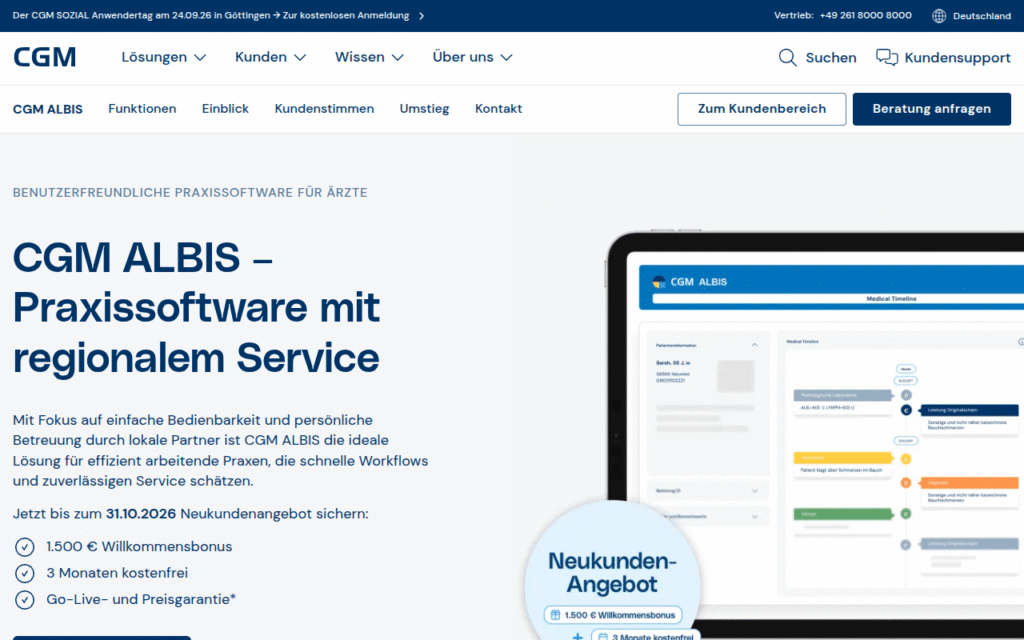
Task: Click the 1.500 € Willkommensbonus pill badge
Action: click(x=613, y=615)
